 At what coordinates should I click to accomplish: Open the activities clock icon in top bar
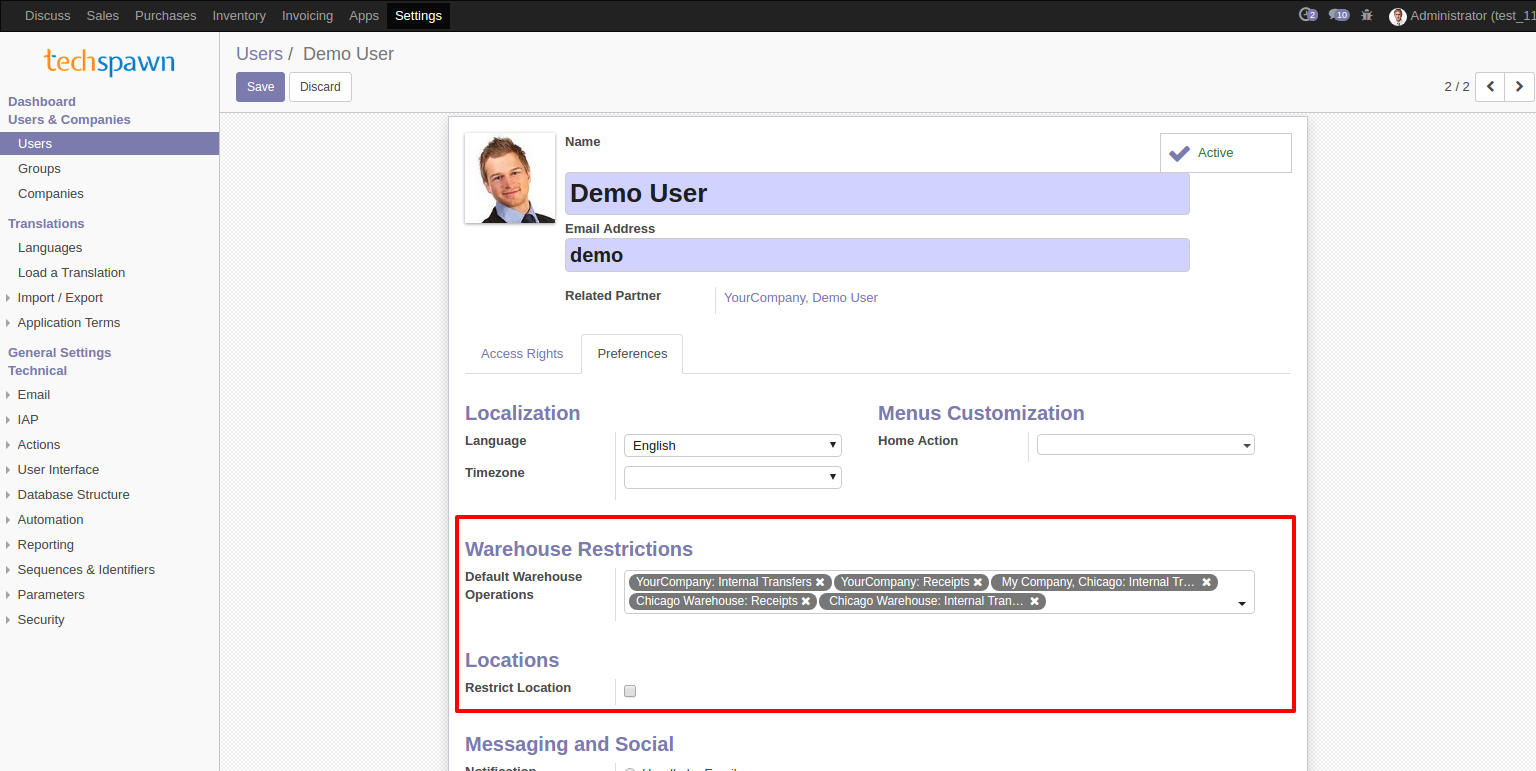point(1306,15)
